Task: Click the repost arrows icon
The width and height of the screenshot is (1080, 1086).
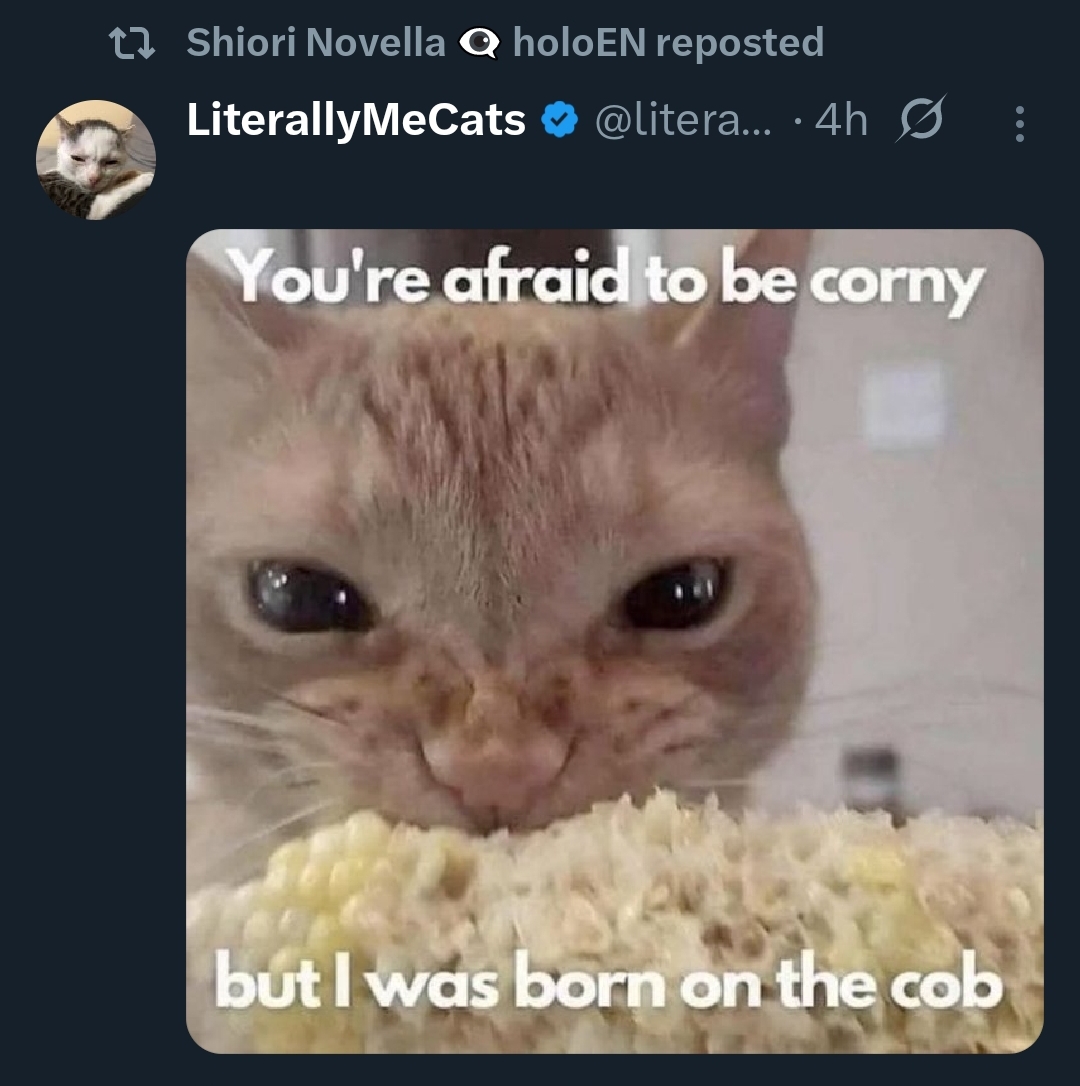Action: (132, 43)
